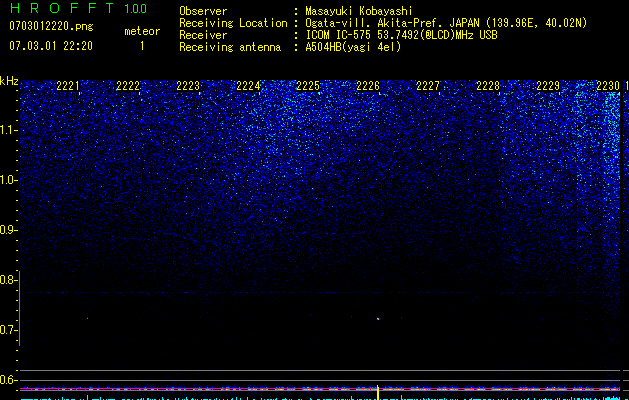The height and width of the screenshot is (400, 629).
Task: Select the name Masayuki Kobayashi
Action: click(359, 11)
